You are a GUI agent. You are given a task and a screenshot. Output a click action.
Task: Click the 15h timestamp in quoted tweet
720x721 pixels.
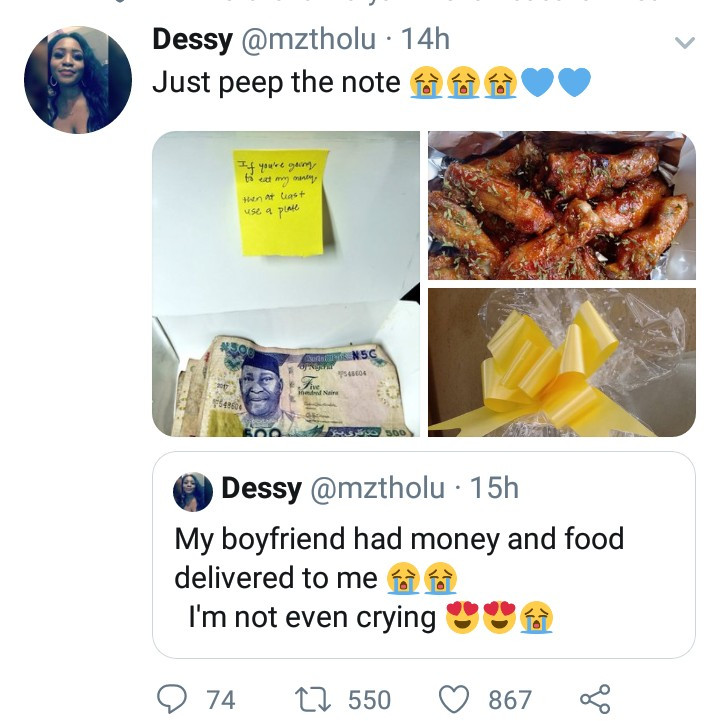click(494, 488)
